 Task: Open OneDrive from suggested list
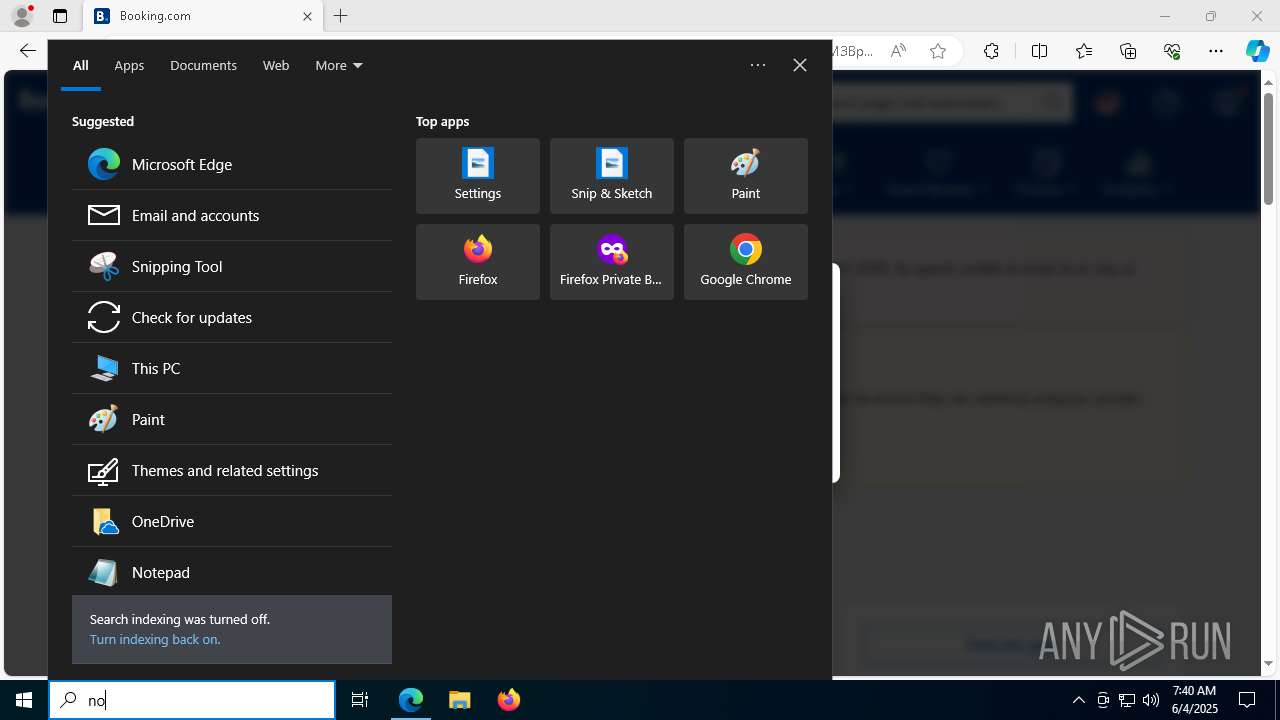point(232,521)
